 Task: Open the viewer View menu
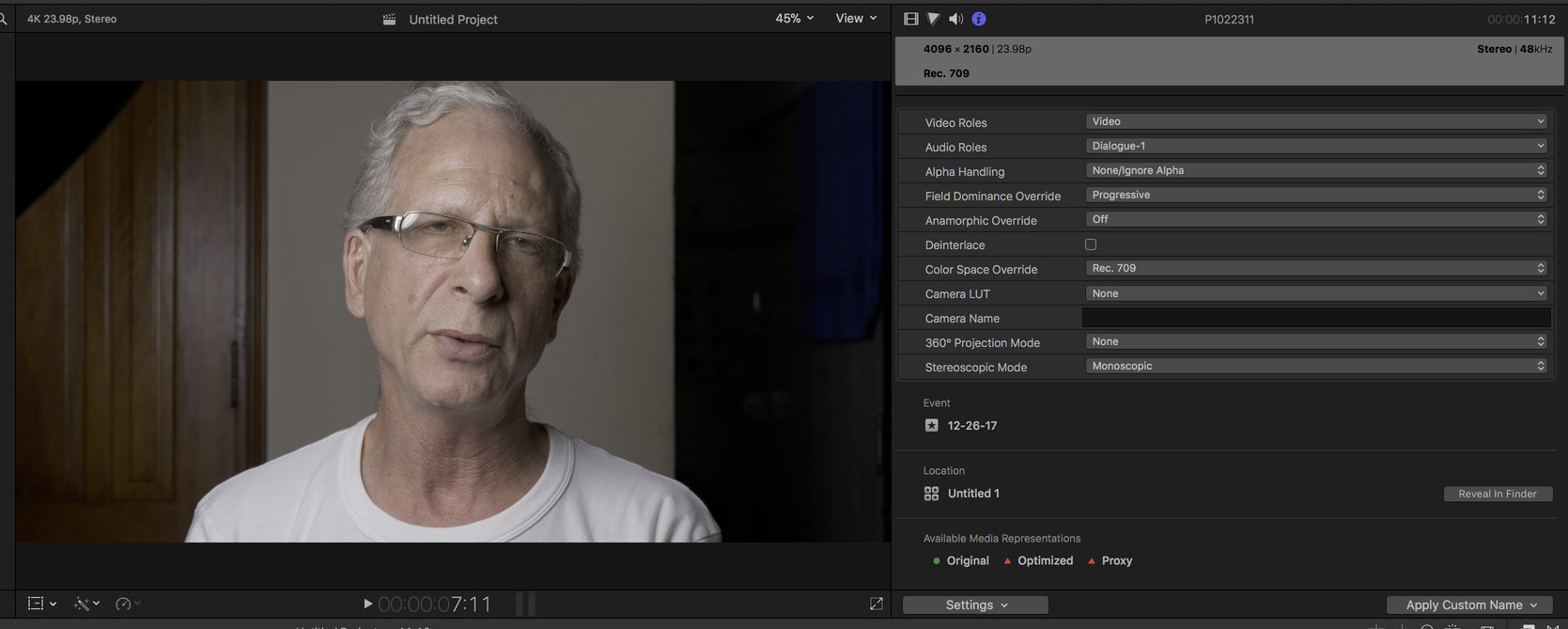pos(856,18)
